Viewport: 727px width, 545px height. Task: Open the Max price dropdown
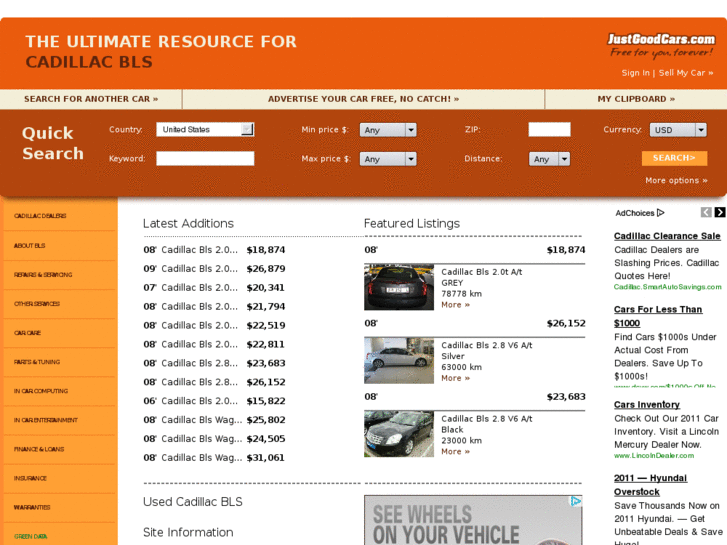click(x=388, y=159)
